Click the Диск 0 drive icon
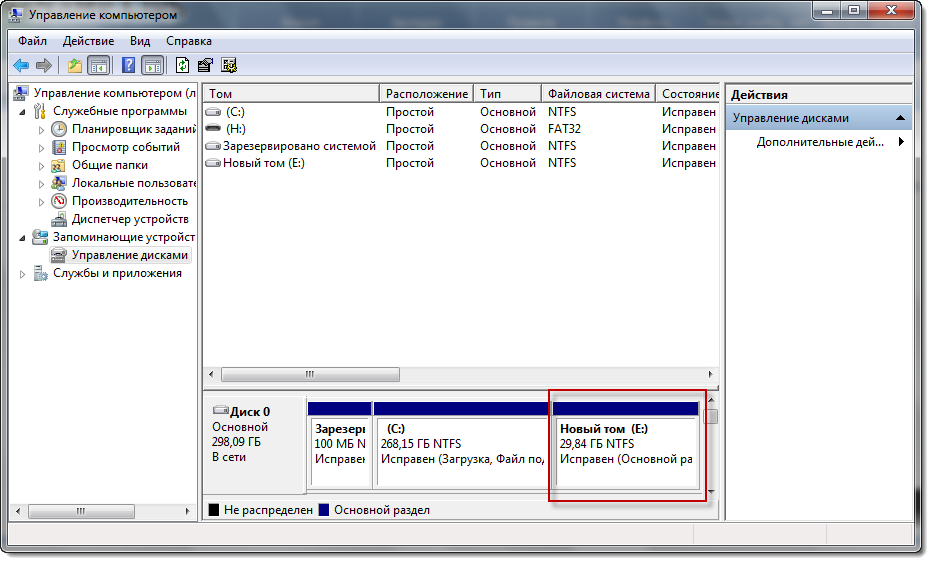This screenshot has height=563, width=932. 221,410
